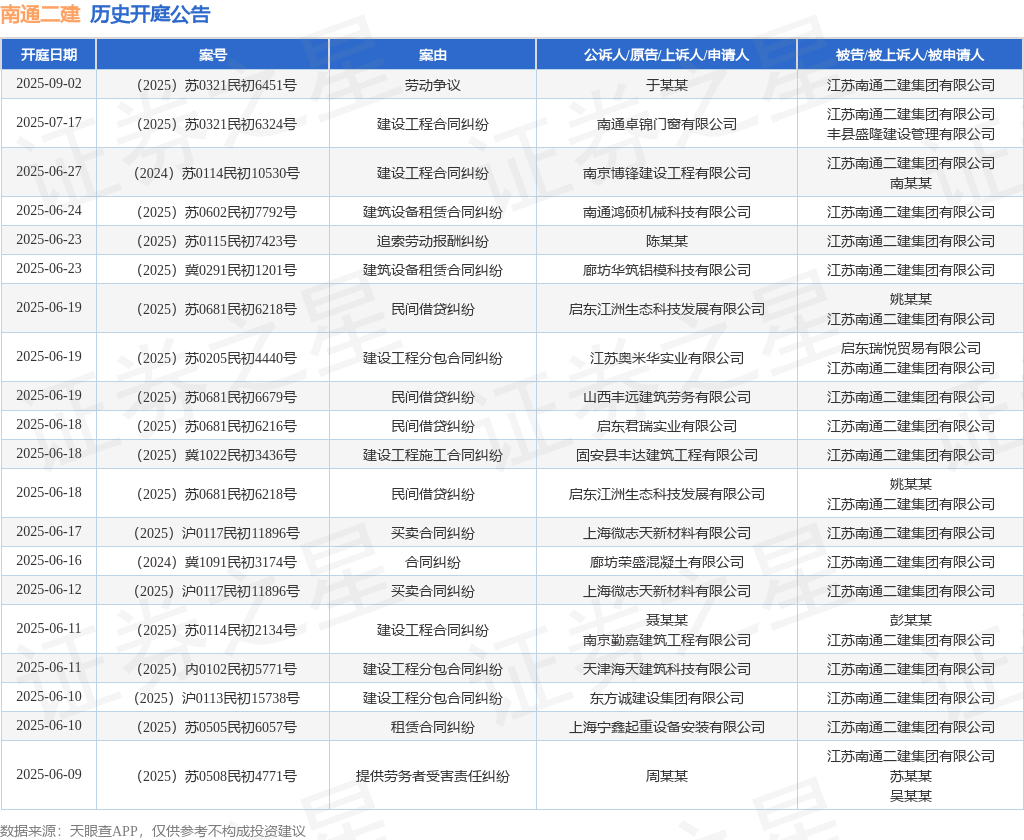This screenshot has width=1024, height=840.
Task: Click defendant 吴某某
Action: coord(911,796)
